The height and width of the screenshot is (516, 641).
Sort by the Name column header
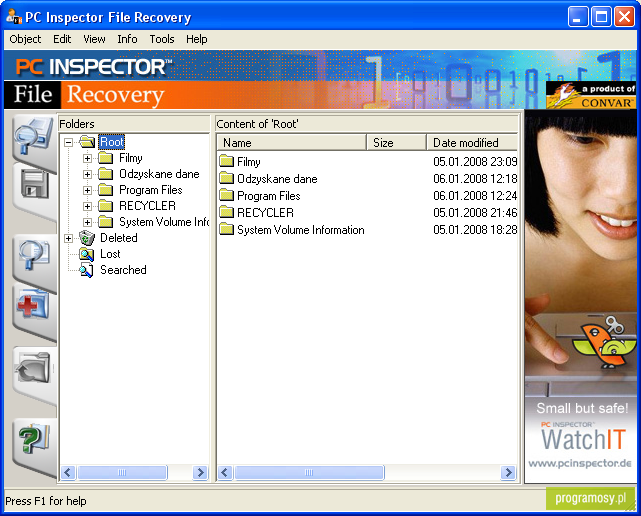pyautogui.click(x=291, y=143)
